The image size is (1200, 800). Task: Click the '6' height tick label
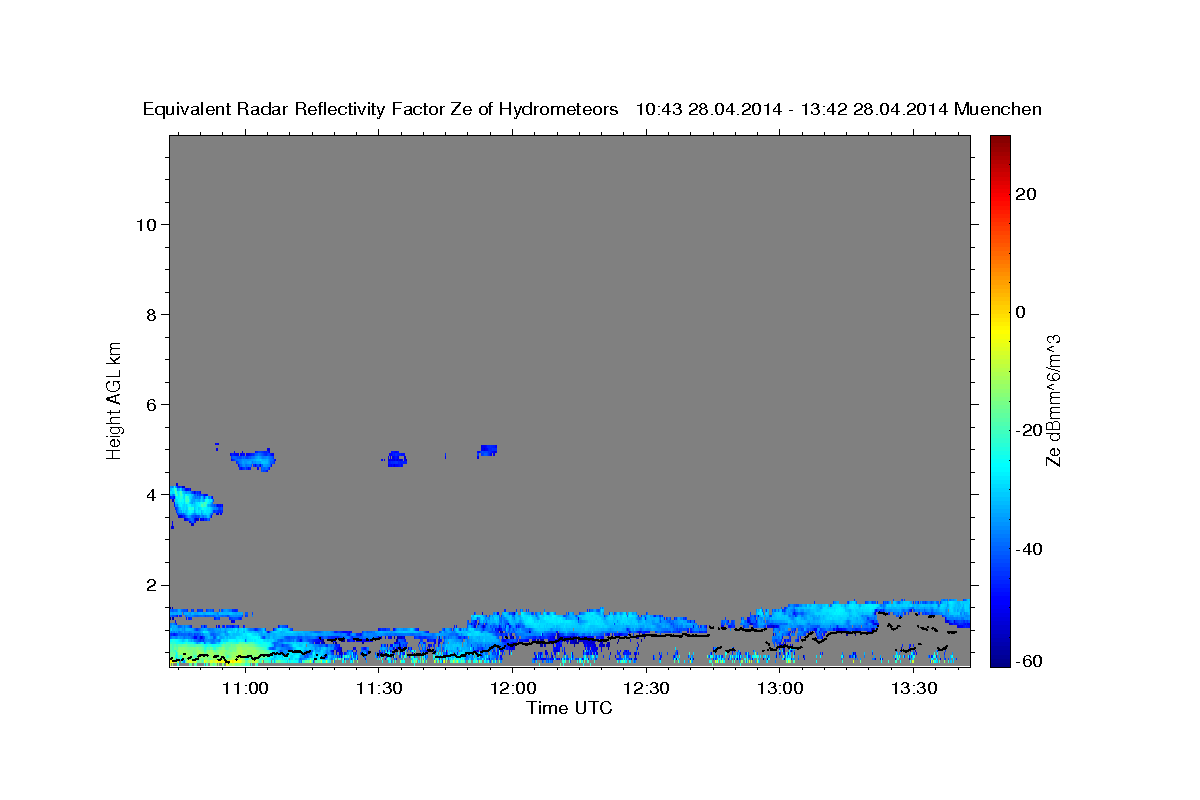(x=152, y=404)
